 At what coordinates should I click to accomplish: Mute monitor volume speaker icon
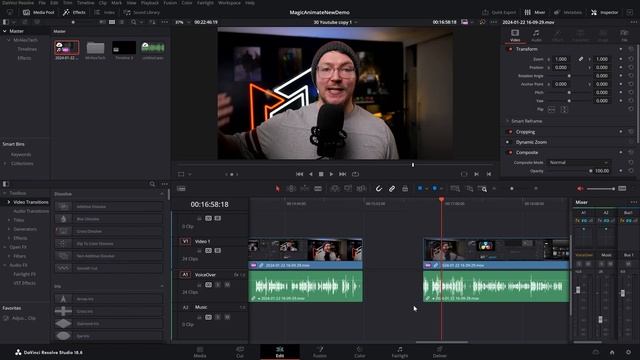click(580, 189)
